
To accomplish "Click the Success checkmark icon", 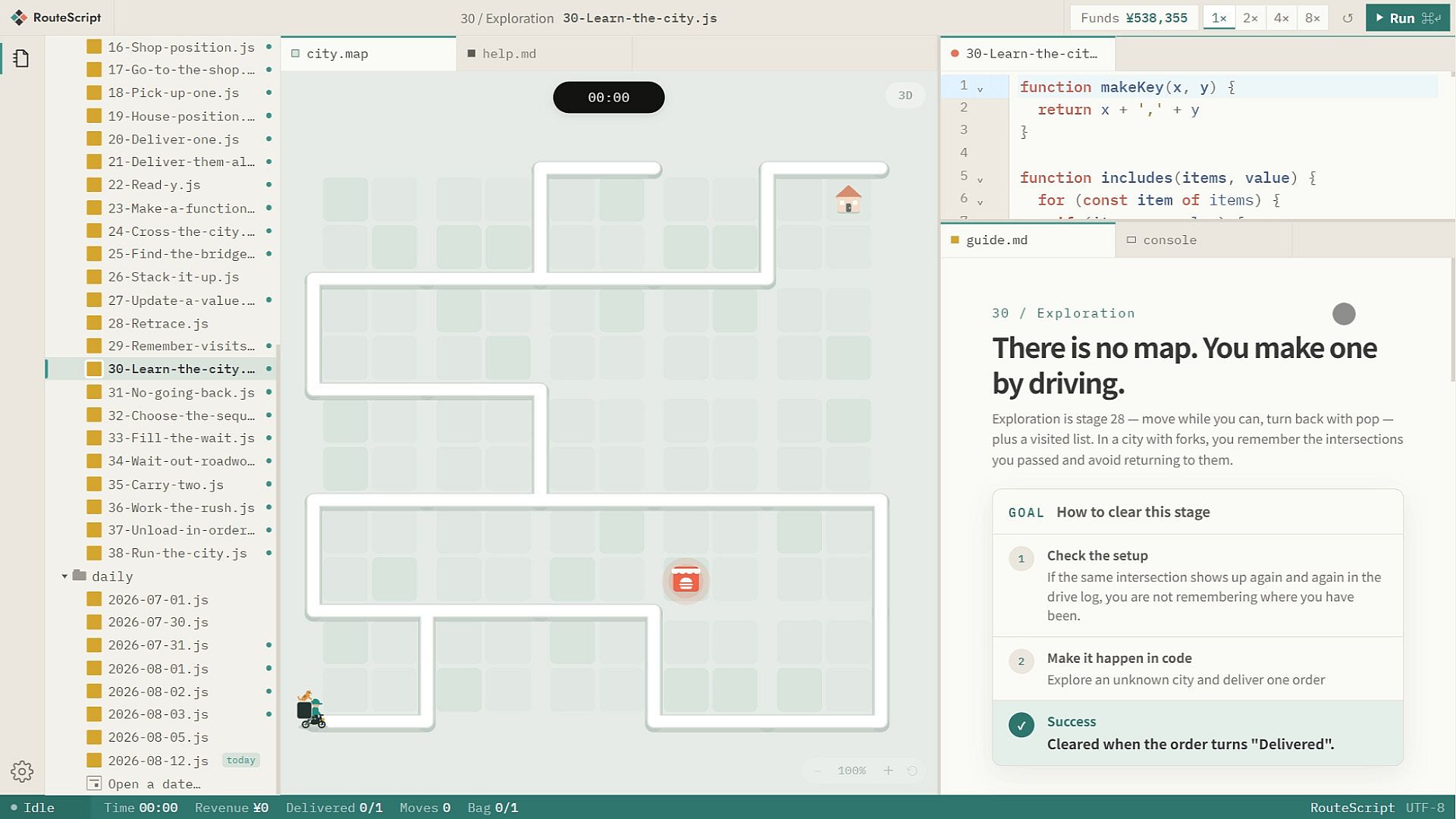I will click(x=1021, y=725).
